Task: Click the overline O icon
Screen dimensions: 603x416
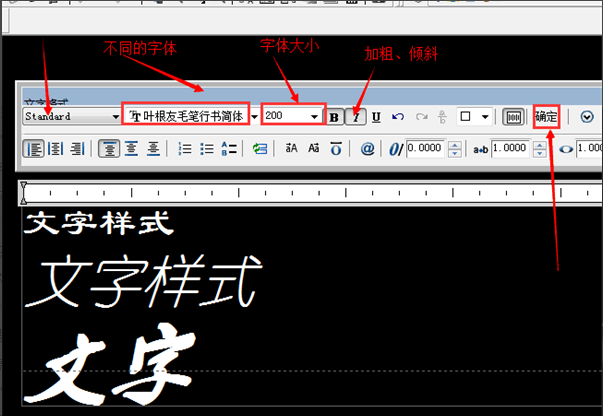Action: (336, 149)
